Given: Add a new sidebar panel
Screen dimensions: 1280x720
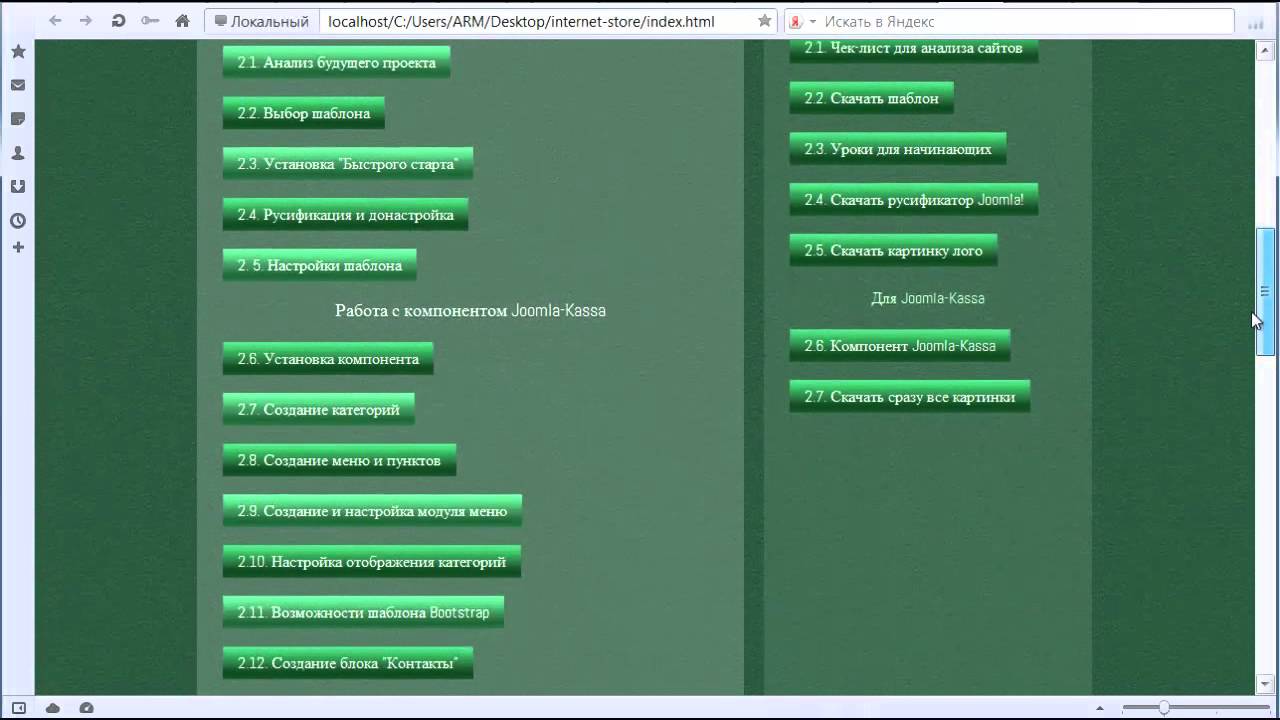Looking at the screenshot, I should click(18, 247).
